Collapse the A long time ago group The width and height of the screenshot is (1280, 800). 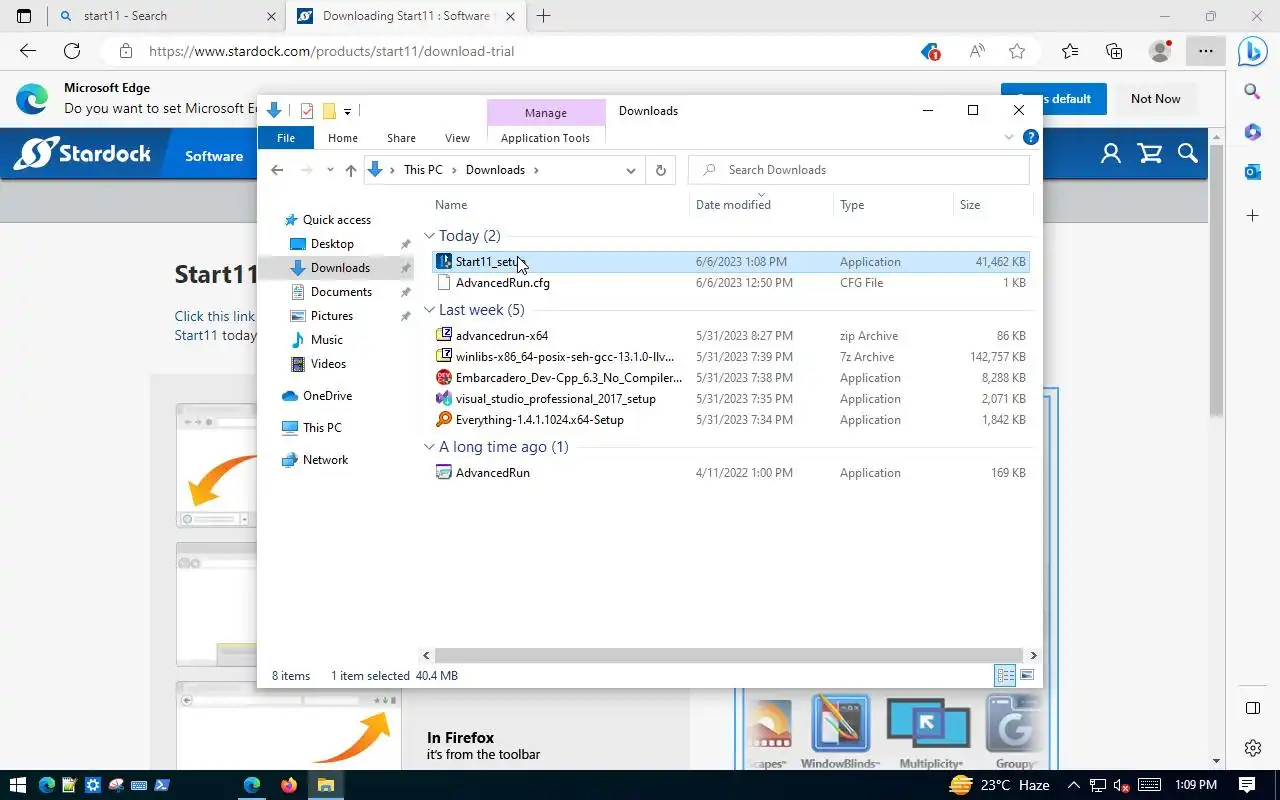tap(429, 447)
